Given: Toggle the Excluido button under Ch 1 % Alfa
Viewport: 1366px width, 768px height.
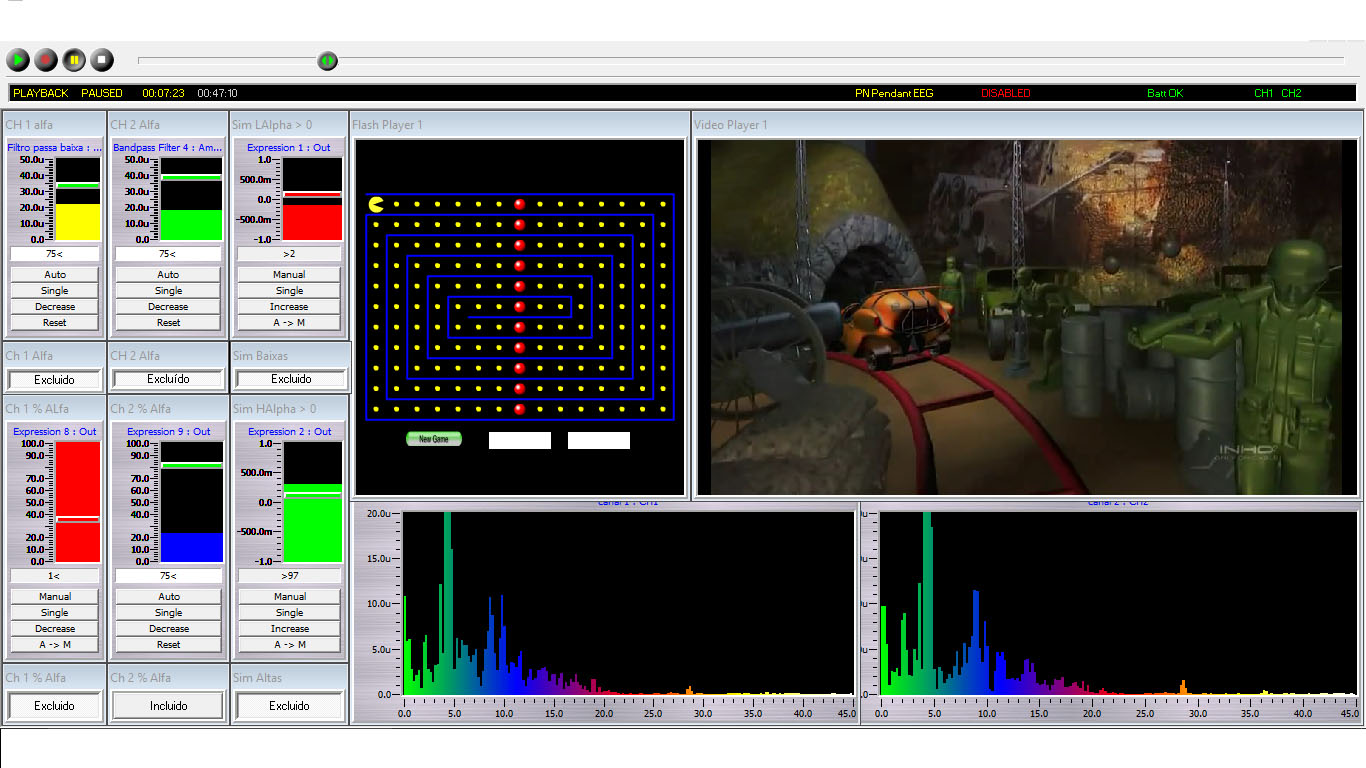Looking at the screenshot, I should (55, 705).
